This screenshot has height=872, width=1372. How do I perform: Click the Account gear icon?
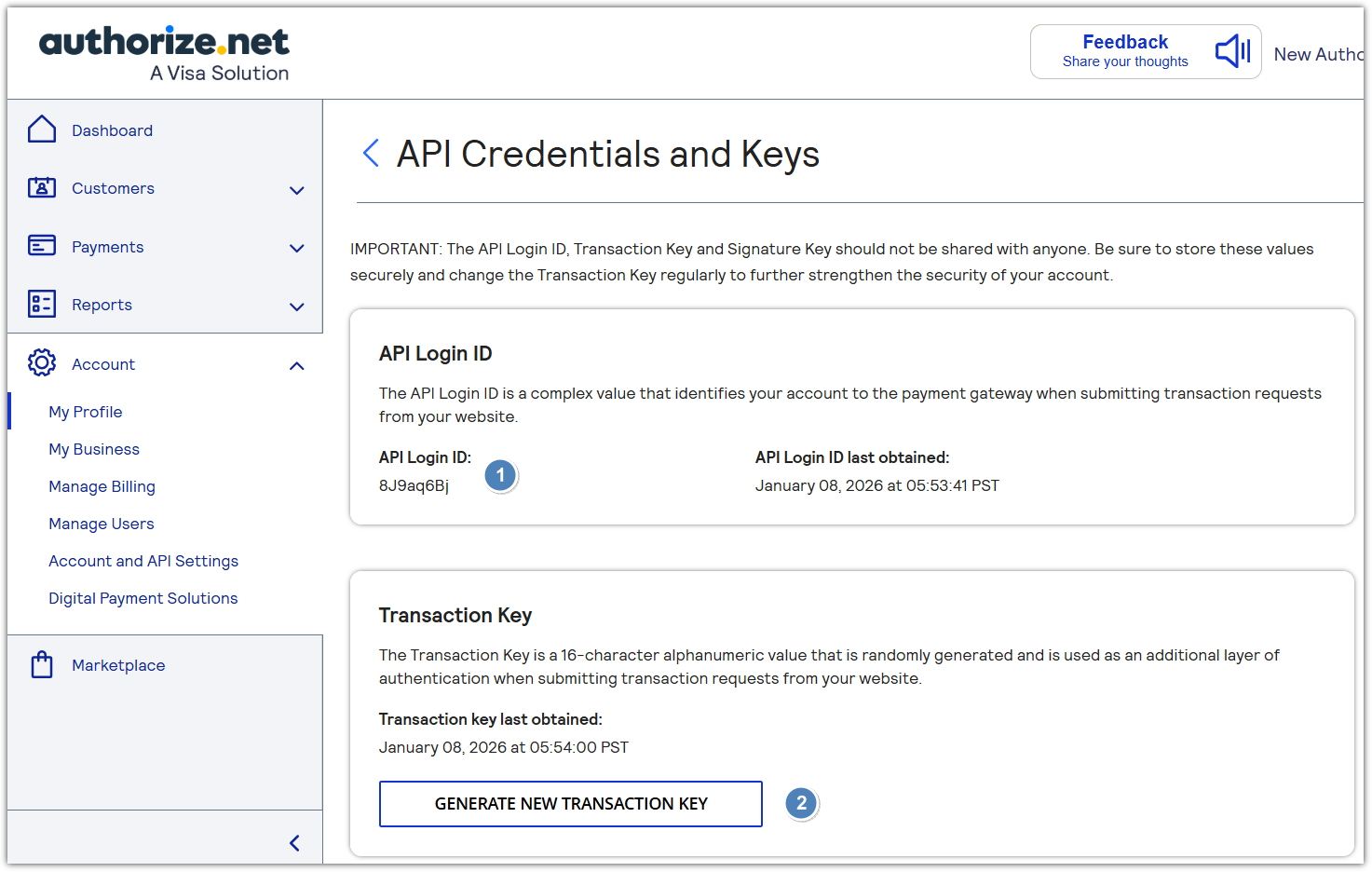point(42,363)
